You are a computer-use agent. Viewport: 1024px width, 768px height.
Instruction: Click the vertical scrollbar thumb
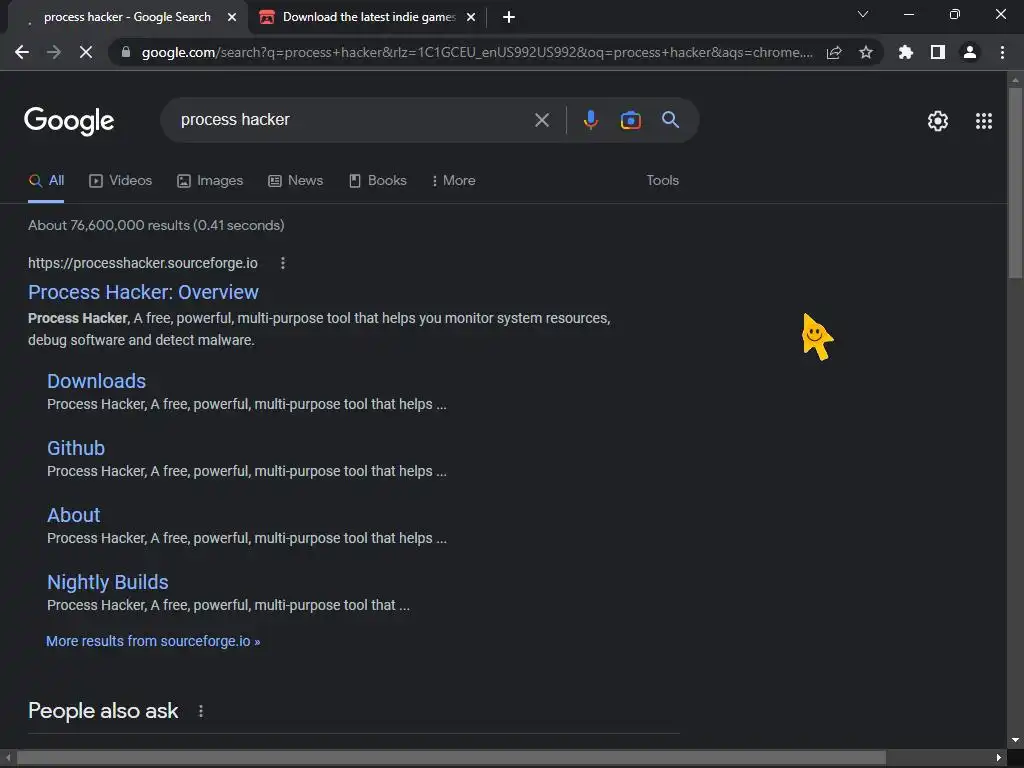(x=1015, y=183)
